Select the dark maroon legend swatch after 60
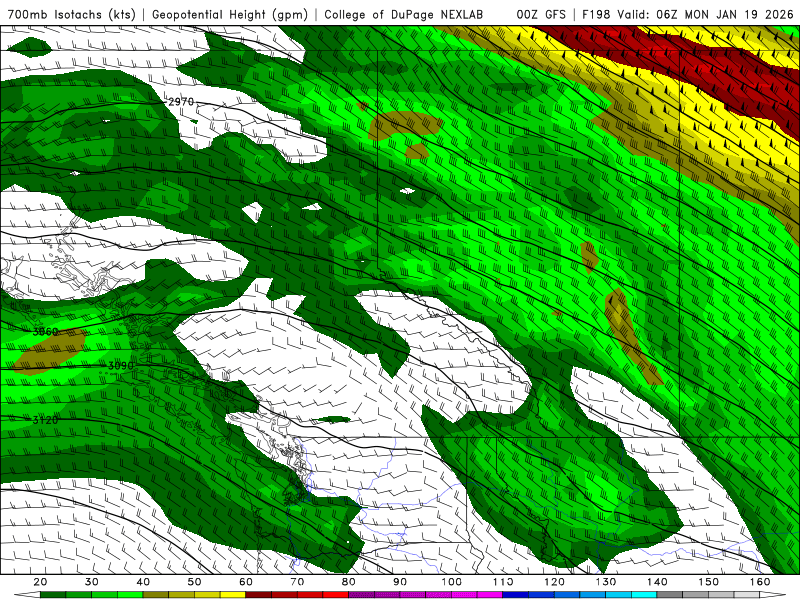Screen dimensions: 800x600 [259, 595]
